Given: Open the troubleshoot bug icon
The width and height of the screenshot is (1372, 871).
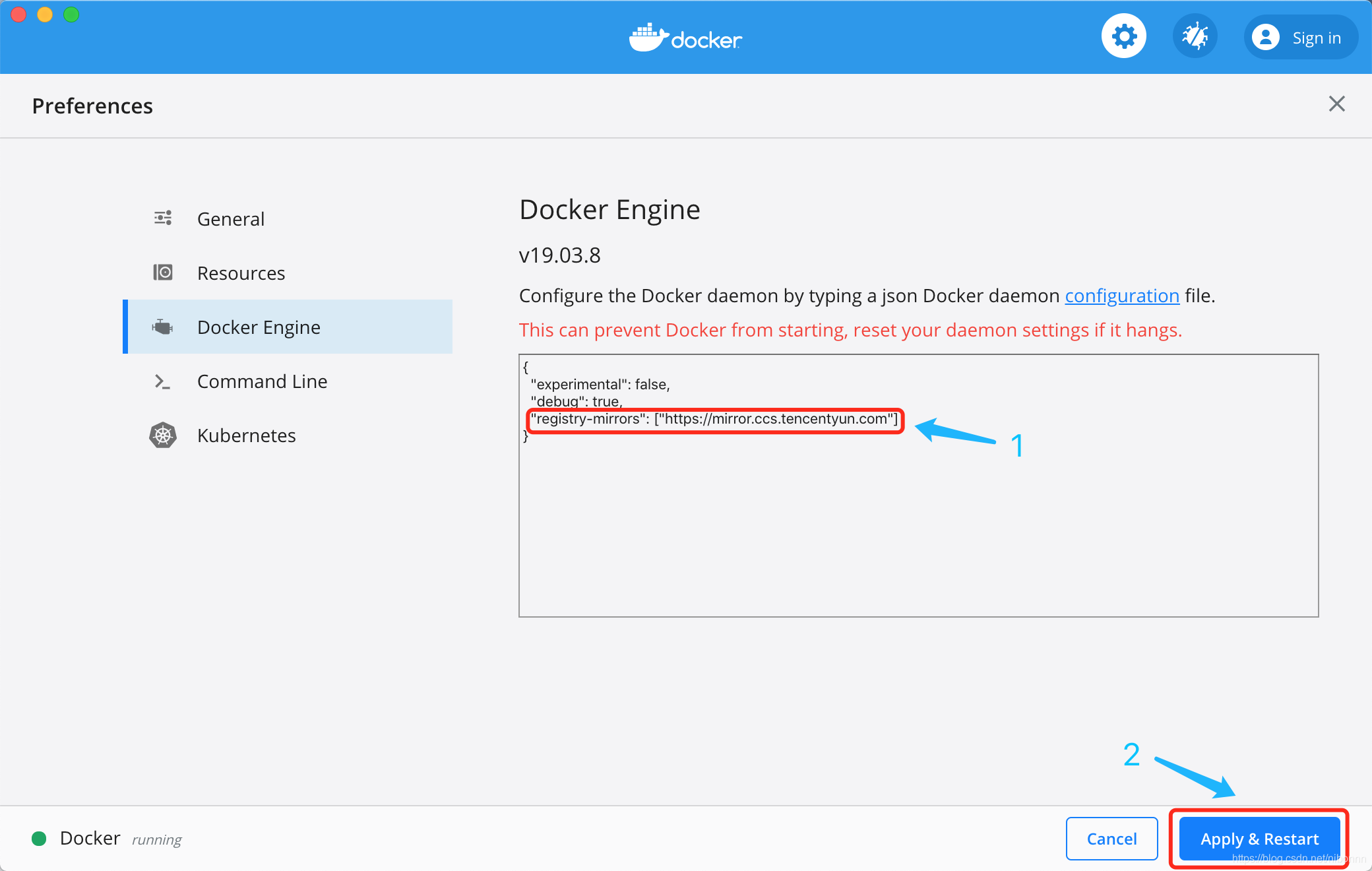Looking at the screenshot, I should click(x=1195, y=36).
